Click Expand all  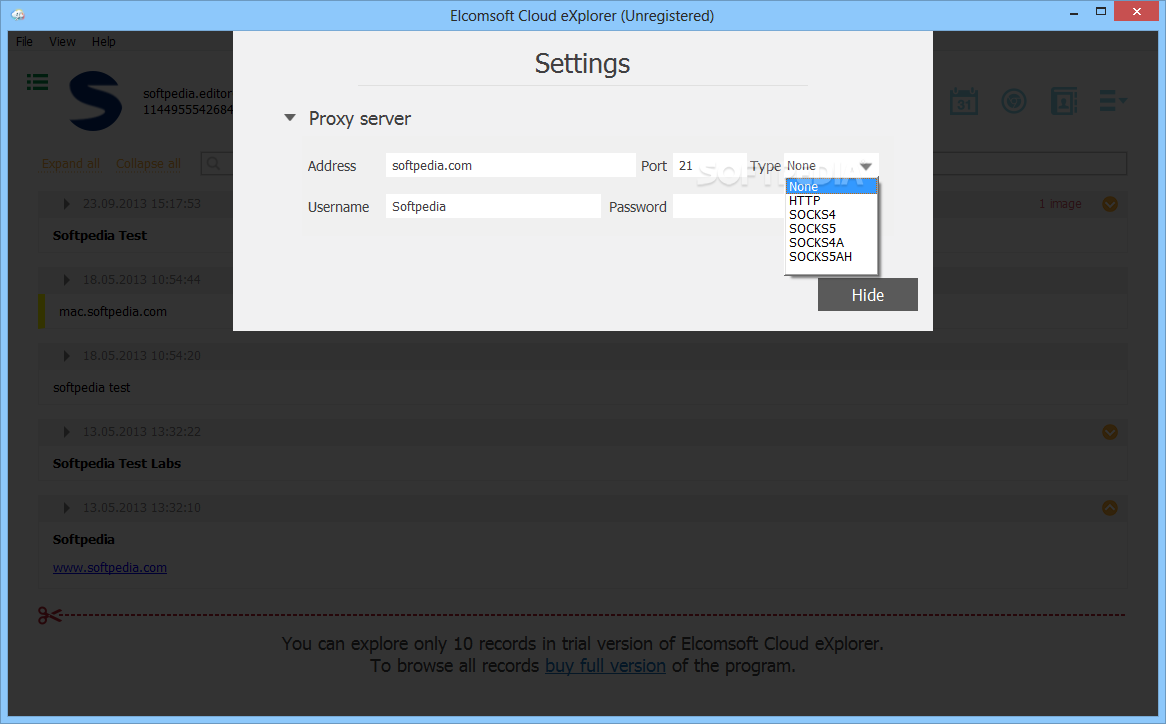tap(71, 164)
